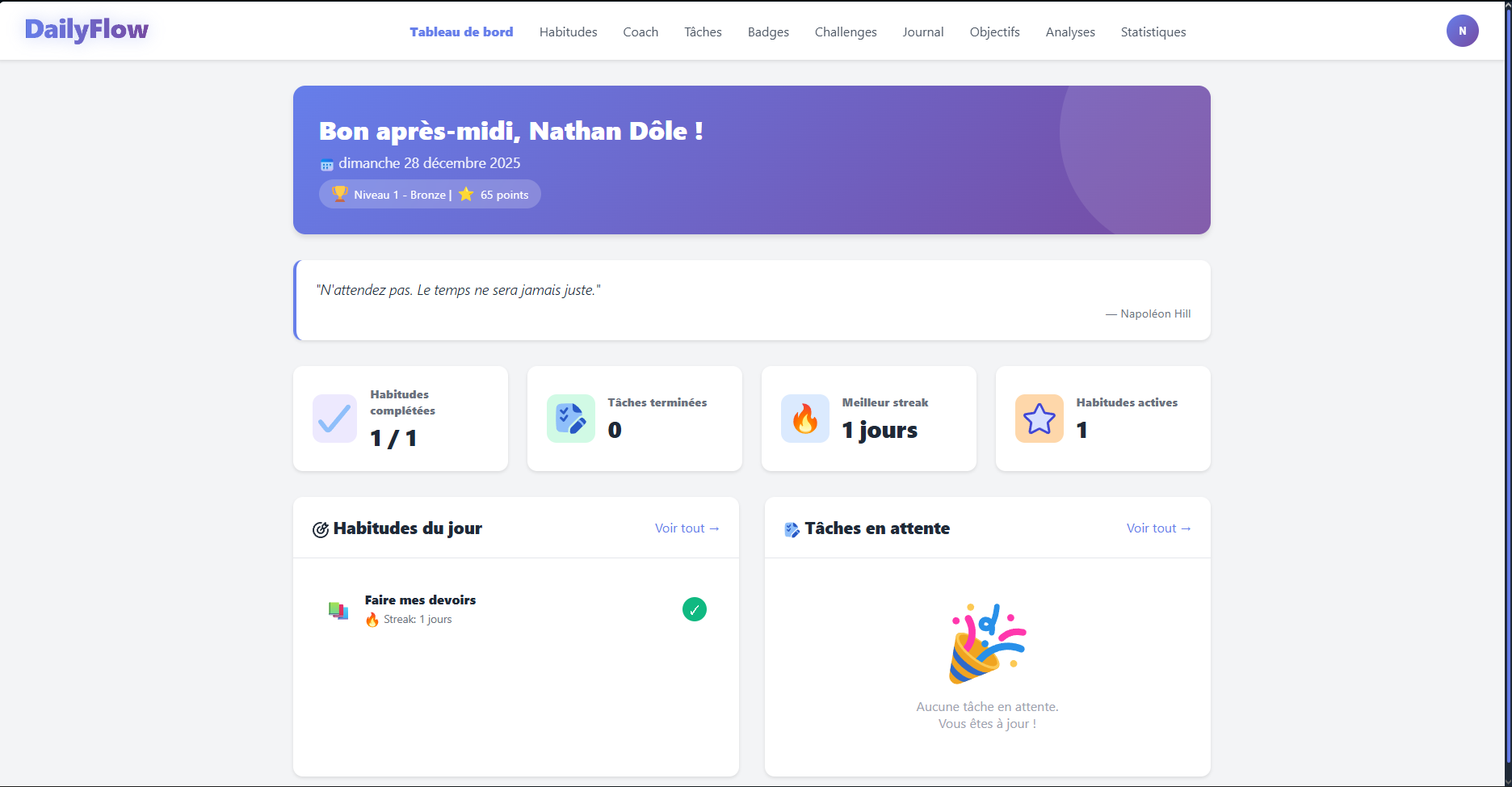Open the user avatar "N" menu
The image size is (1512, 787).
point(1462,31)
